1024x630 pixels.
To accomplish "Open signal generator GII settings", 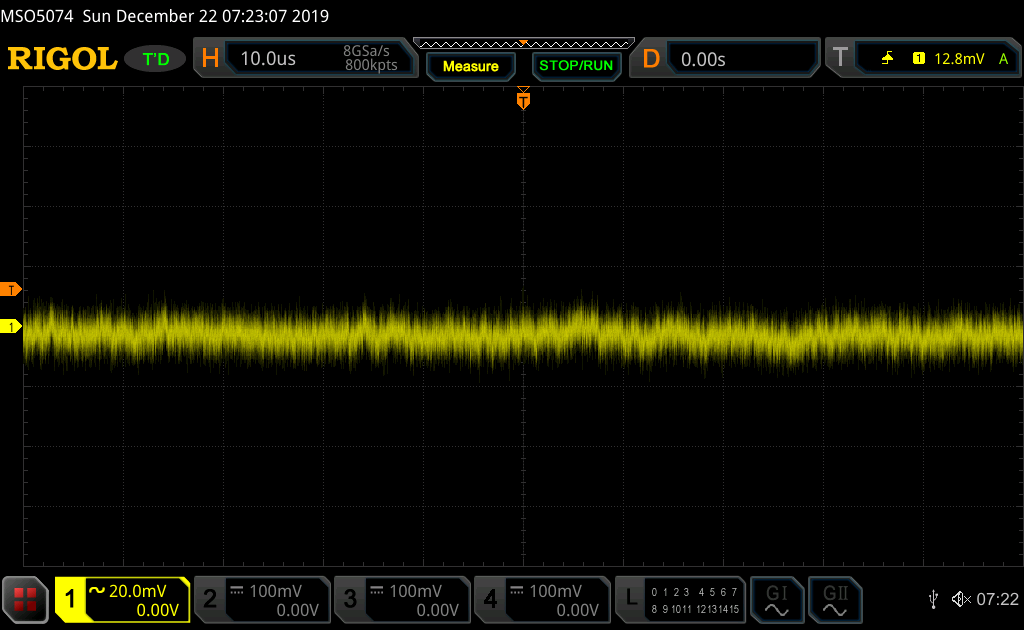I will pos(835,599).
